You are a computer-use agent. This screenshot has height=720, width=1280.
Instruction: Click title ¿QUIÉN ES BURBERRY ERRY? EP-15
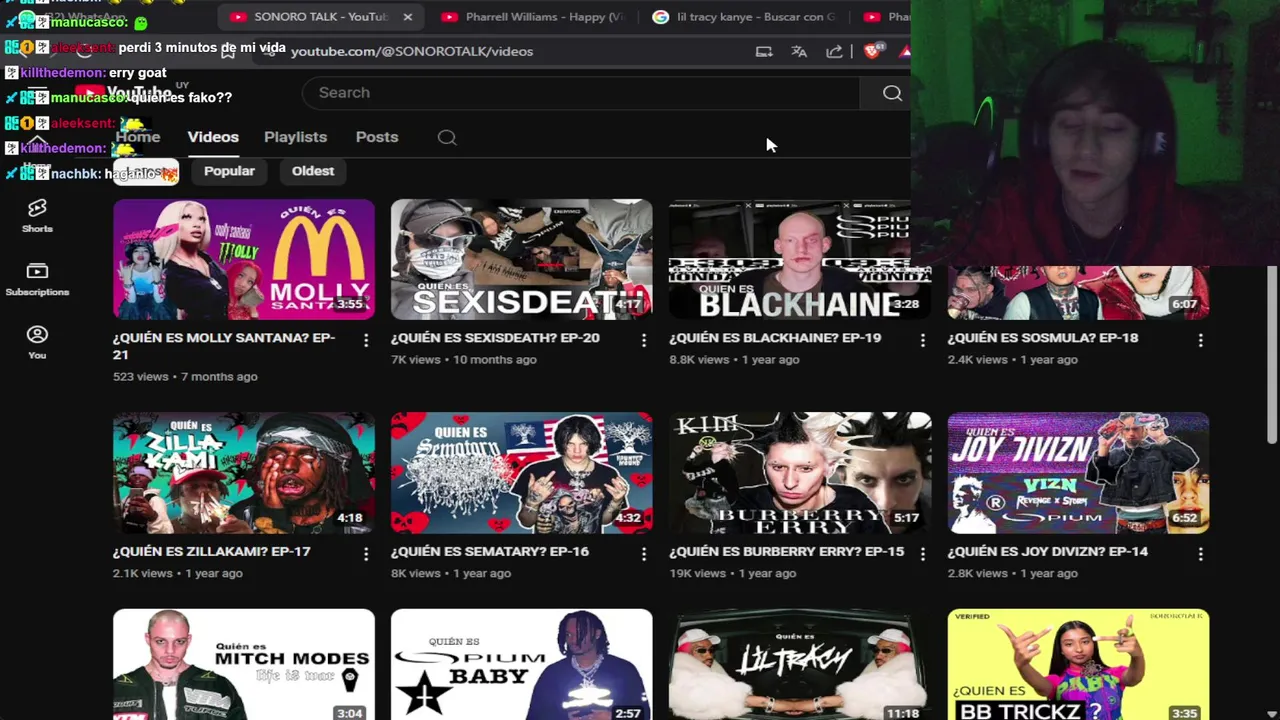(786, 551)
